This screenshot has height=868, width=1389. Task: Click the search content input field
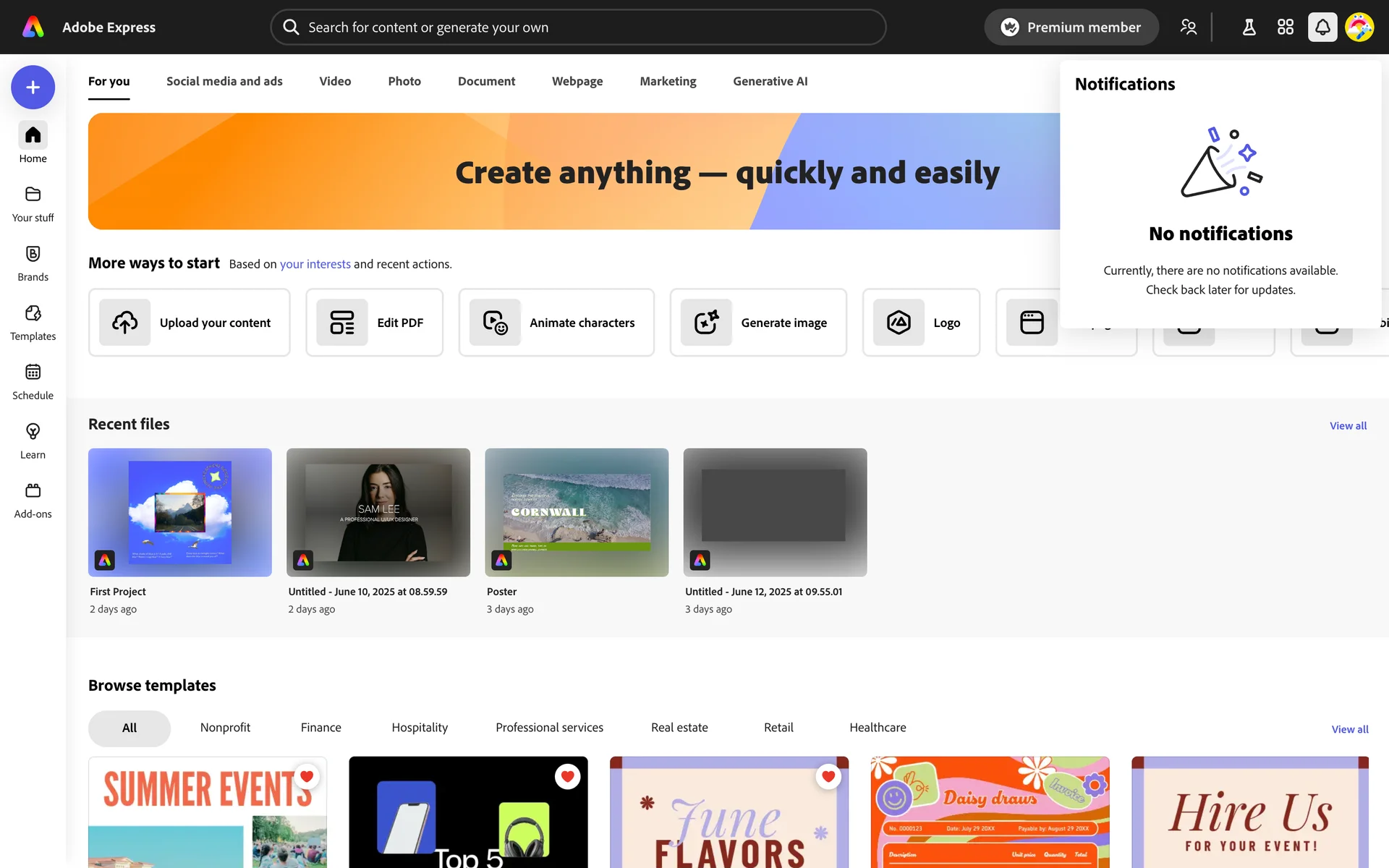pyautogui.click(x=579, y=27)
